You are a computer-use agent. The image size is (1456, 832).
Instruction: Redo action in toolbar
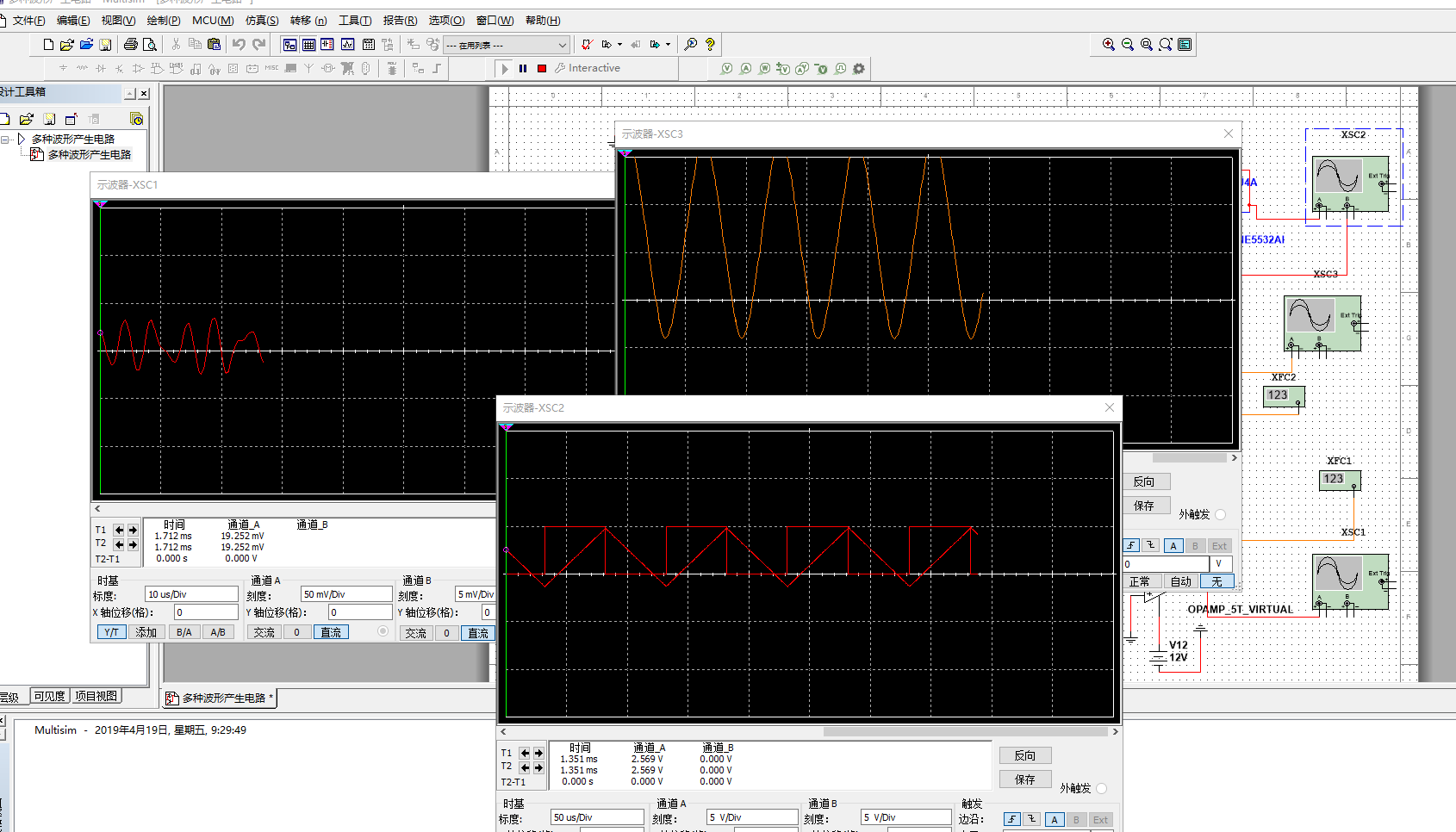coord(258,45)
